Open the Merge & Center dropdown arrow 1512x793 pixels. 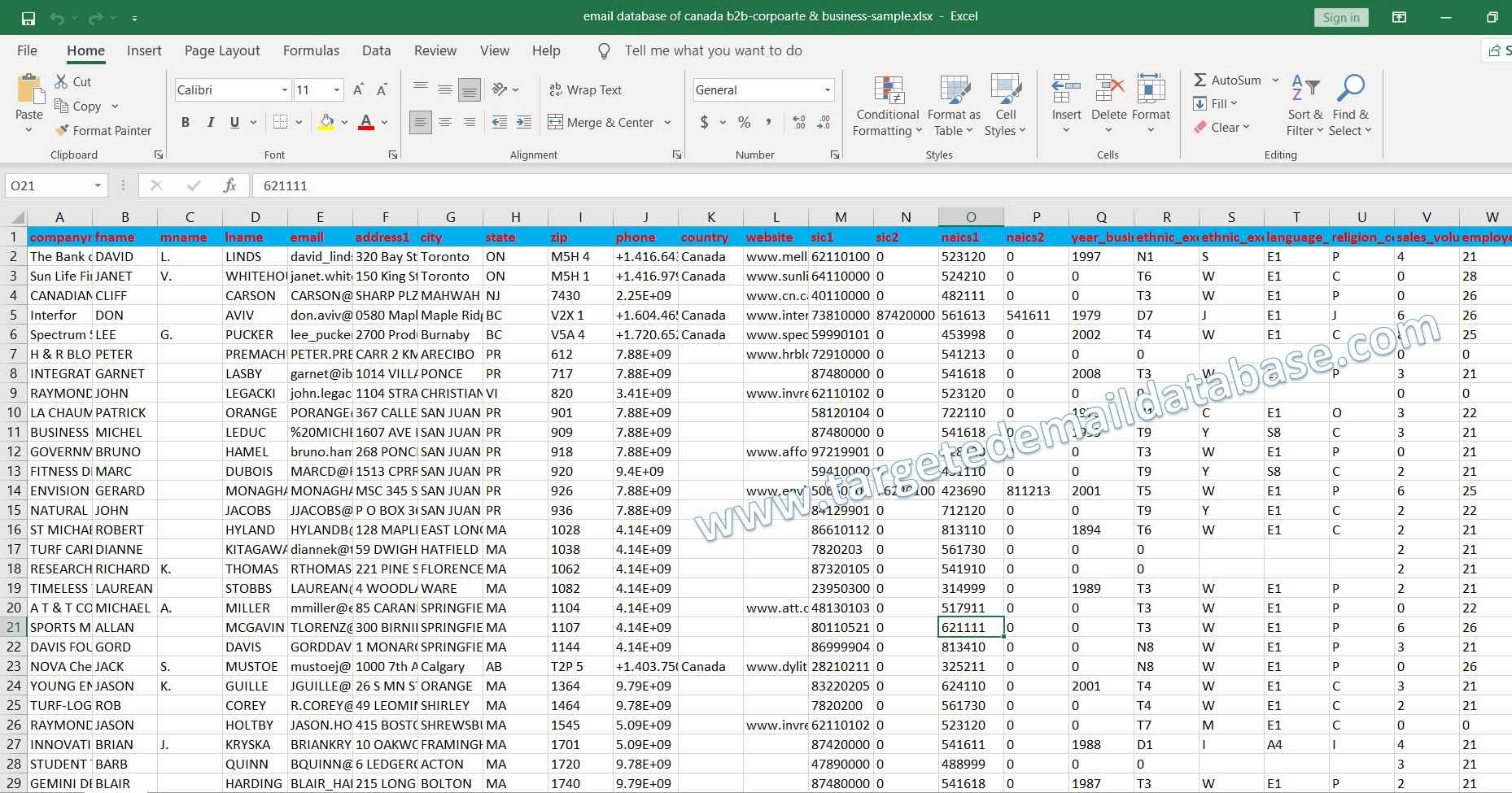(x=667, y=122)
